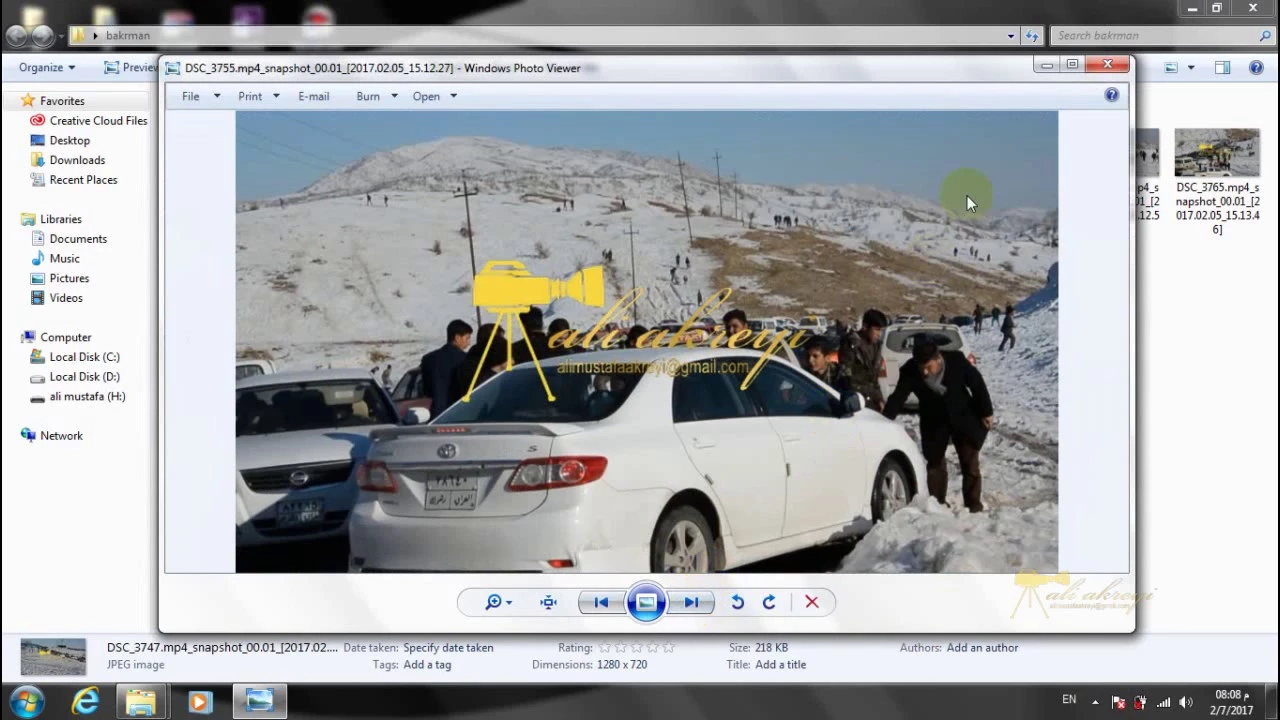Click 'Specify date taken' field
Screen dimensions: 1280x720
pyautogui.click(x=448, y=648)
